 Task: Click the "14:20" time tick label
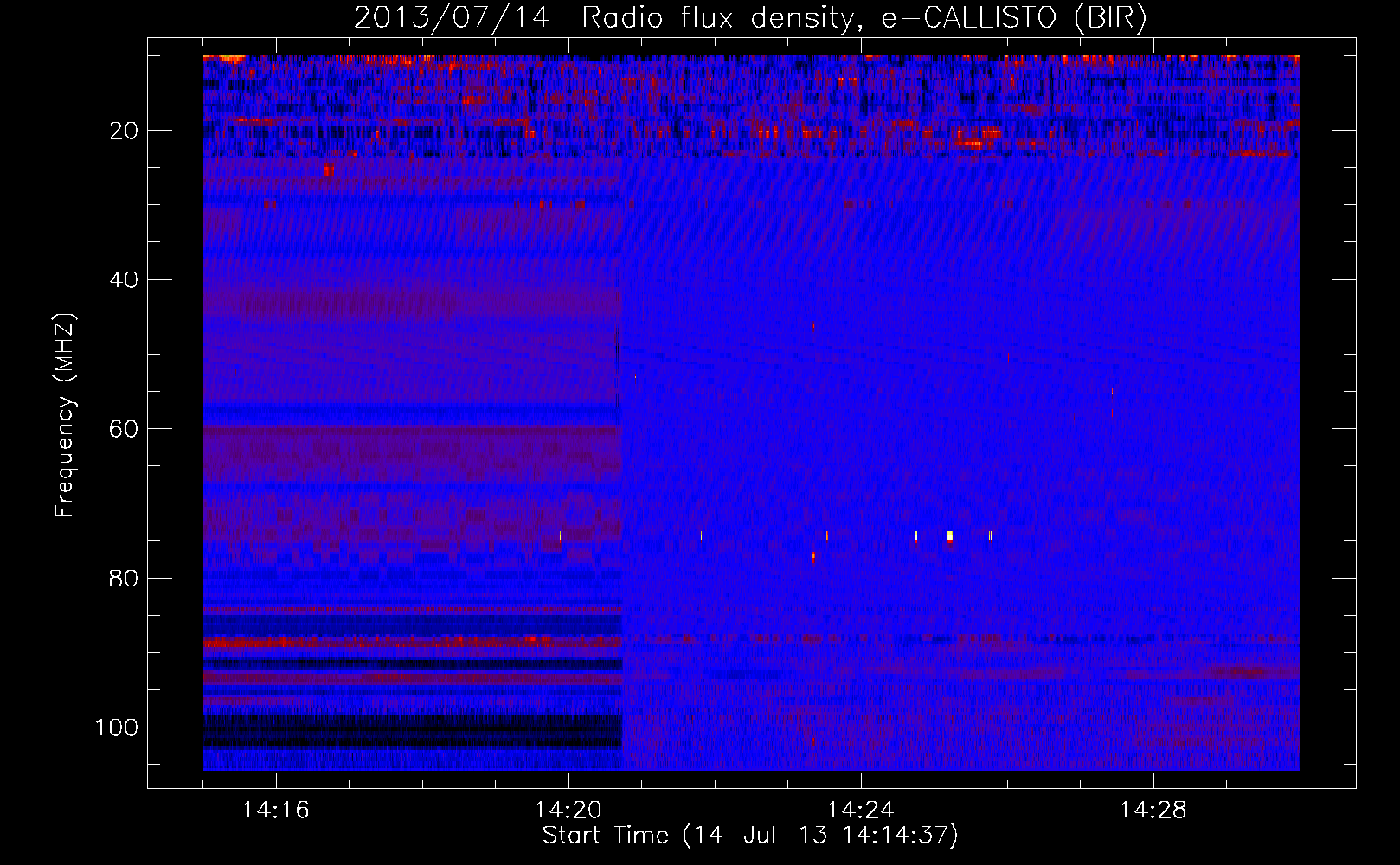[x=568, y=811]
